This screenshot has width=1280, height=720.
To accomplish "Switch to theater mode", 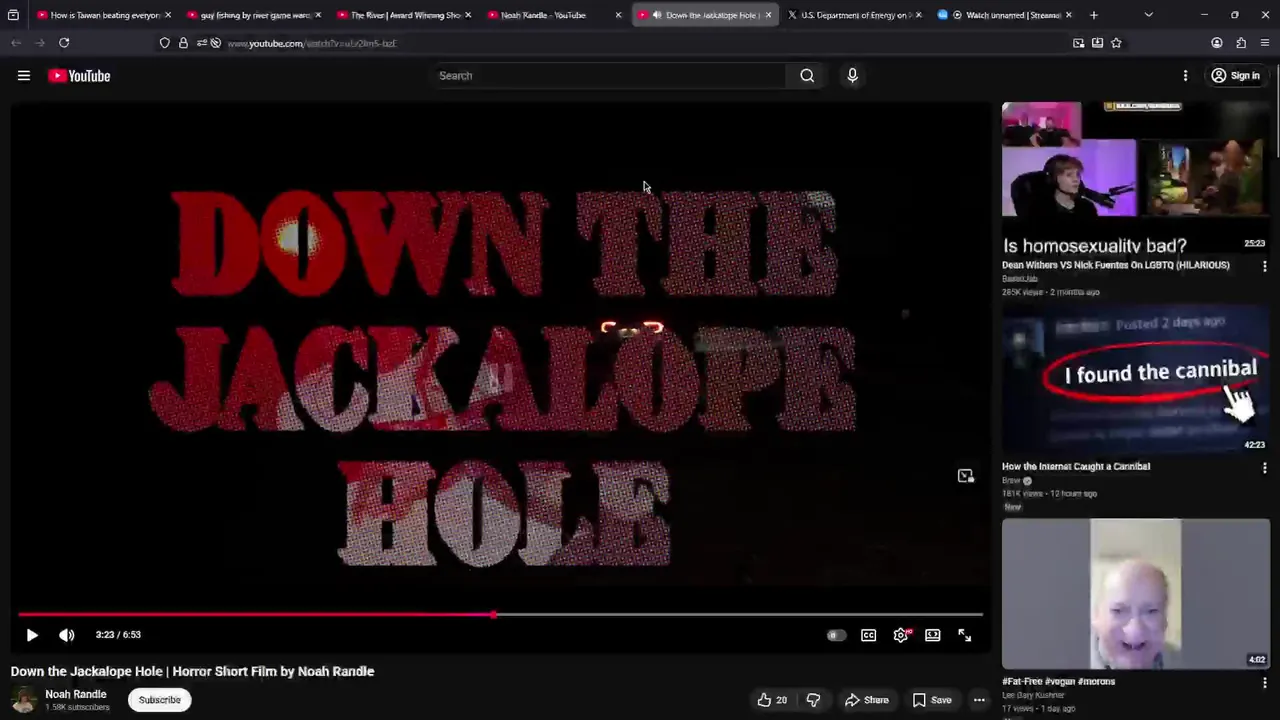I will pyautogui.click(x=933, y=635).
